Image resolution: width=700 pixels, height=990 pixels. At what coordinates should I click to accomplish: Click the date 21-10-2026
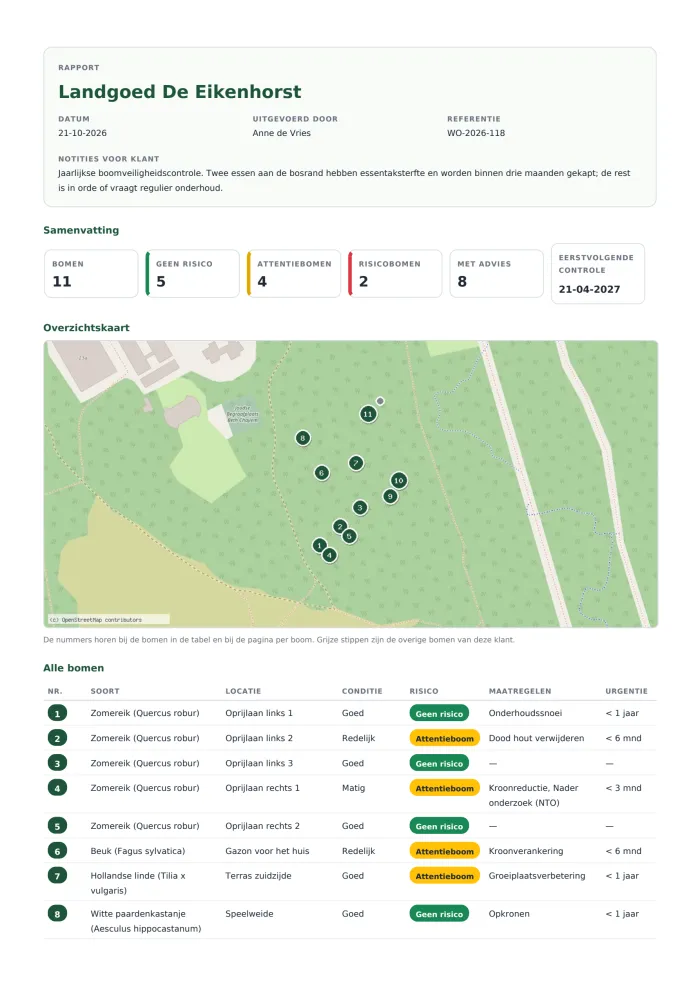tap(82, 133)
